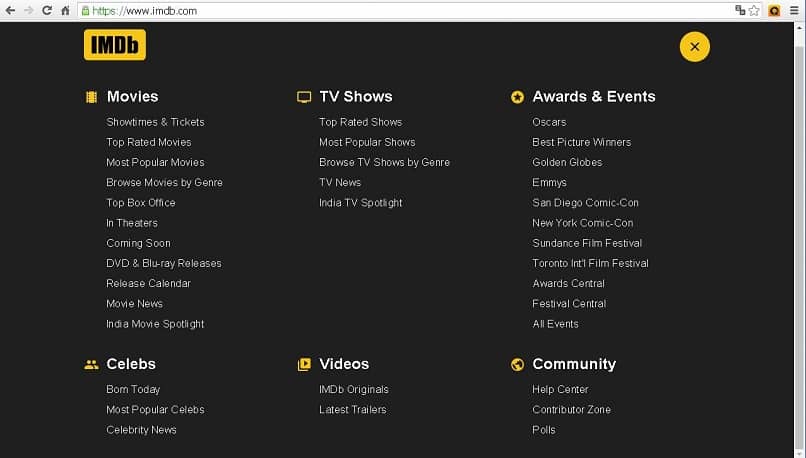This screenshot has width=806, height=458.
Task: Open Born Today under Celebs
Action: tap(133, 390)
